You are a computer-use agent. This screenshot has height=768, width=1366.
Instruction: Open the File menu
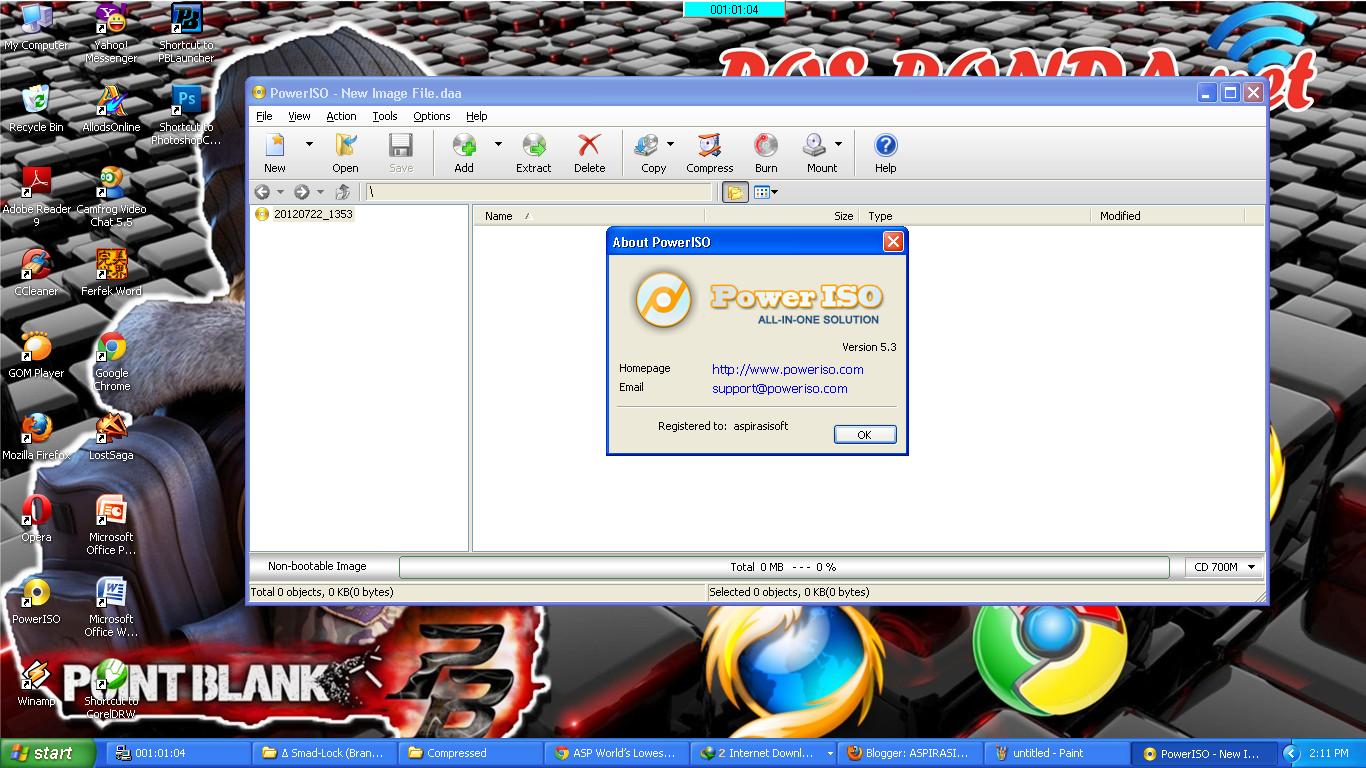pos(264,116)
